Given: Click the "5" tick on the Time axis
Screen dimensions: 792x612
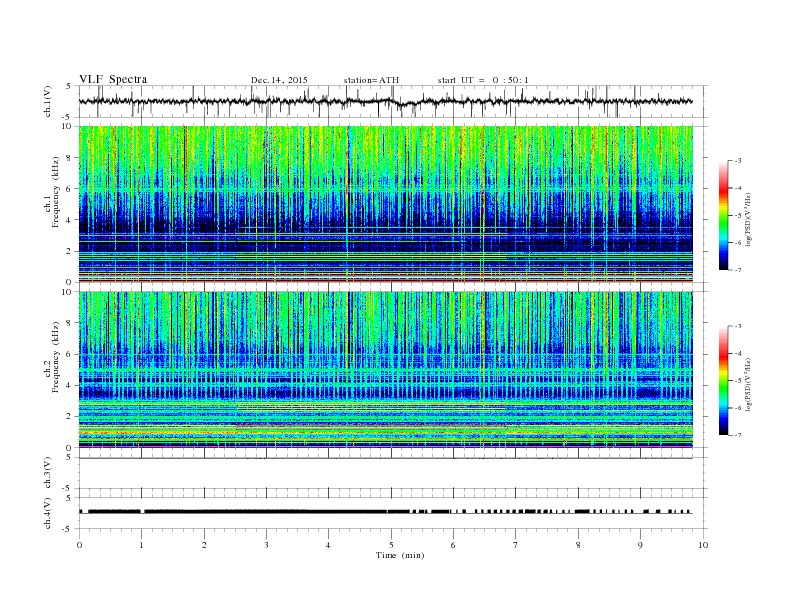Looking at the screenshot, I should 391,545.
